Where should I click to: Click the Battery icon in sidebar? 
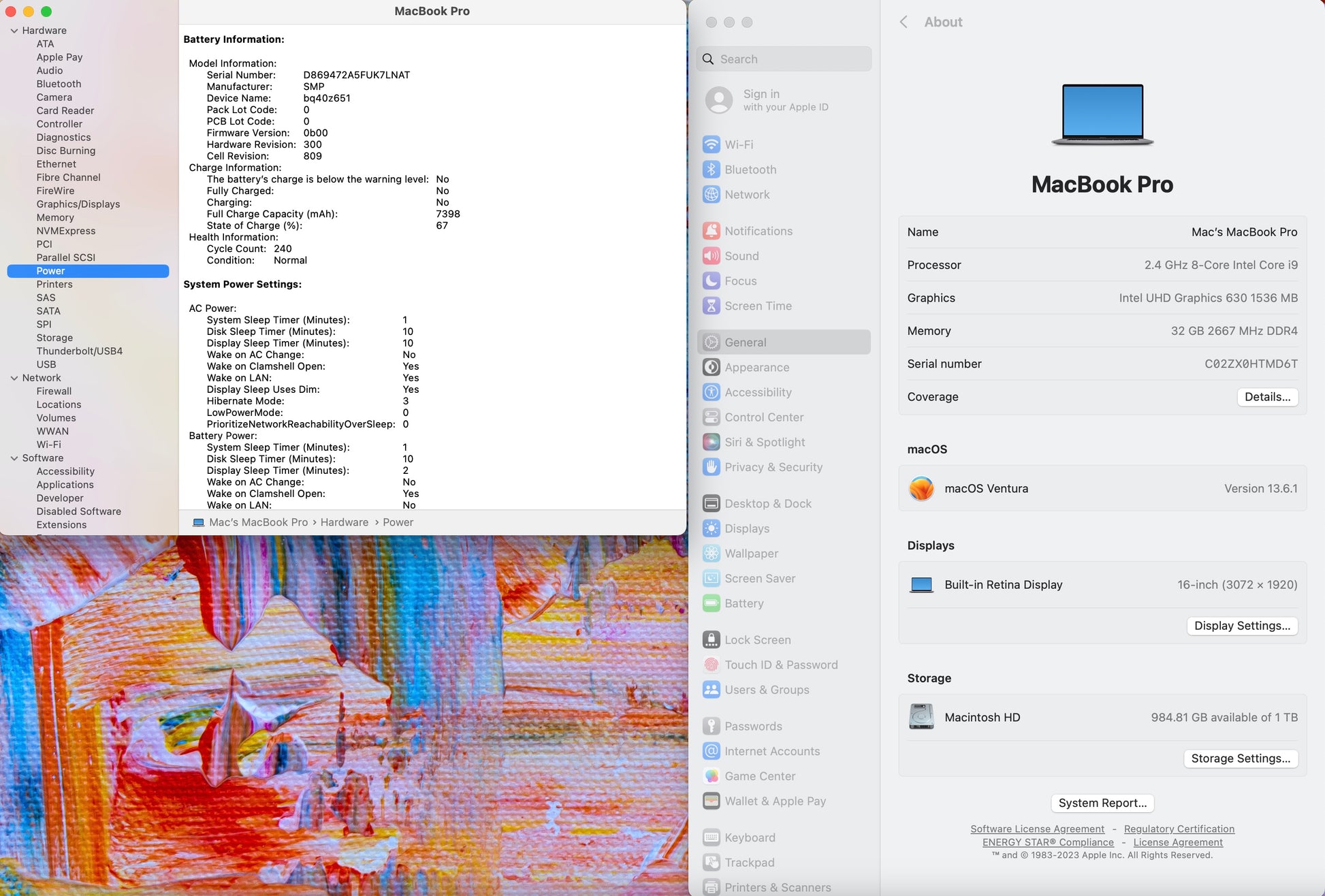711,603
